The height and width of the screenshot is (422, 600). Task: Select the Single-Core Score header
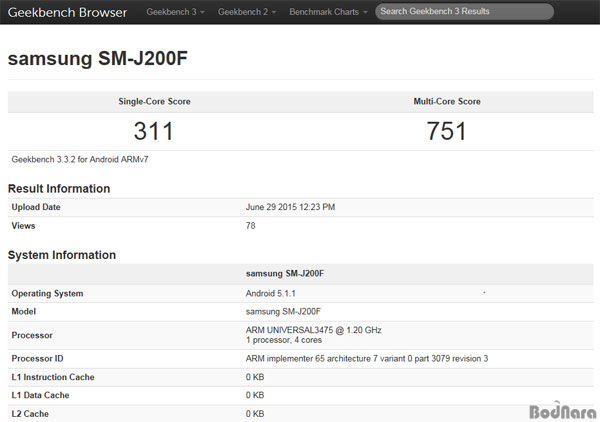pyautogui.click(x=154, y=101)
